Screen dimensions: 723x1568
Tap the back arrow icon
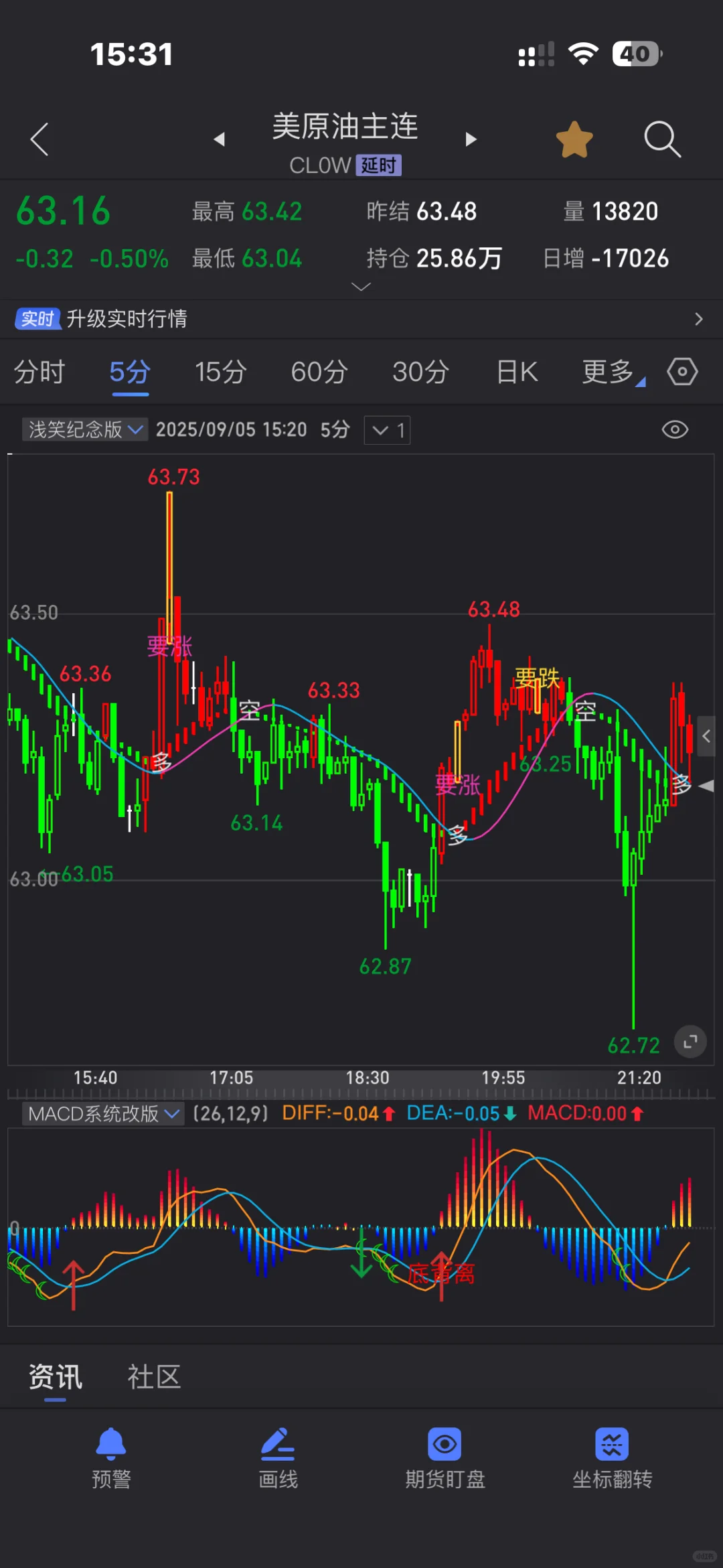coord(39,139)
